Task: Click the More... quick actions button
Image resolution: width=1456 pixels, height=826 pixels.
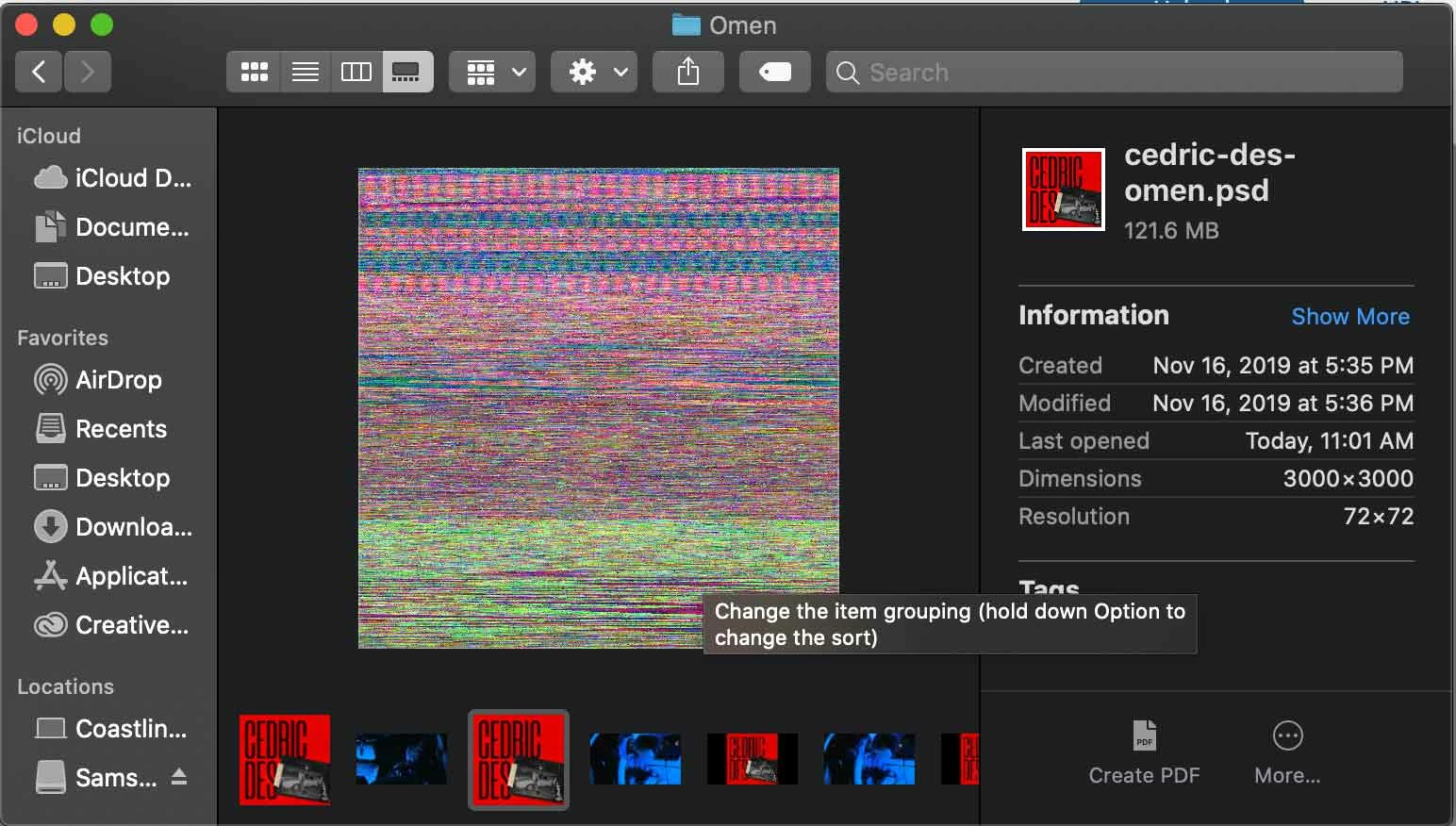Action: 1287,752
